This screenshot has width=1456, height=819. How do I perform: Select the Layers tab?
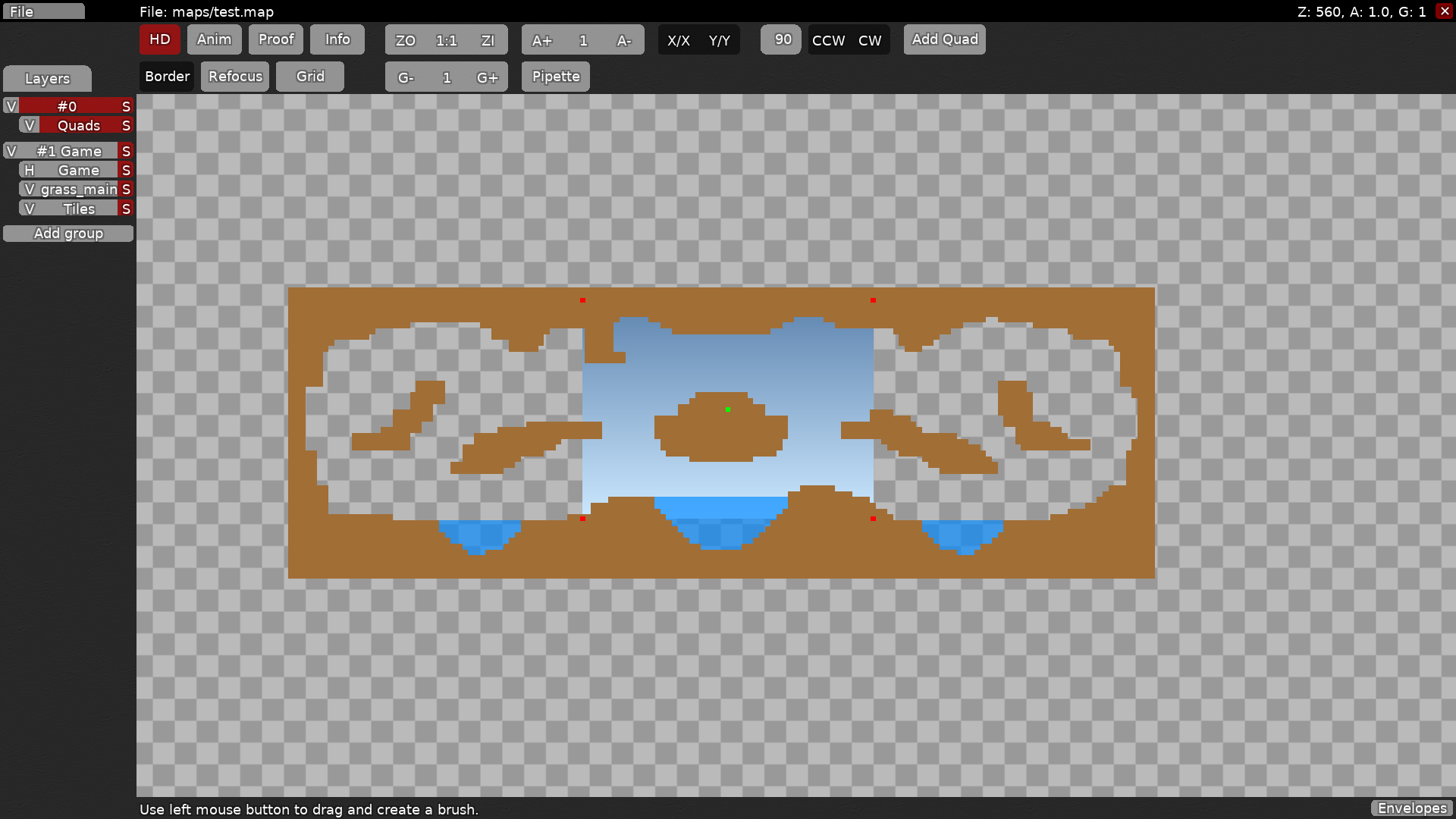pyautogui.click(x=47, y=79)
